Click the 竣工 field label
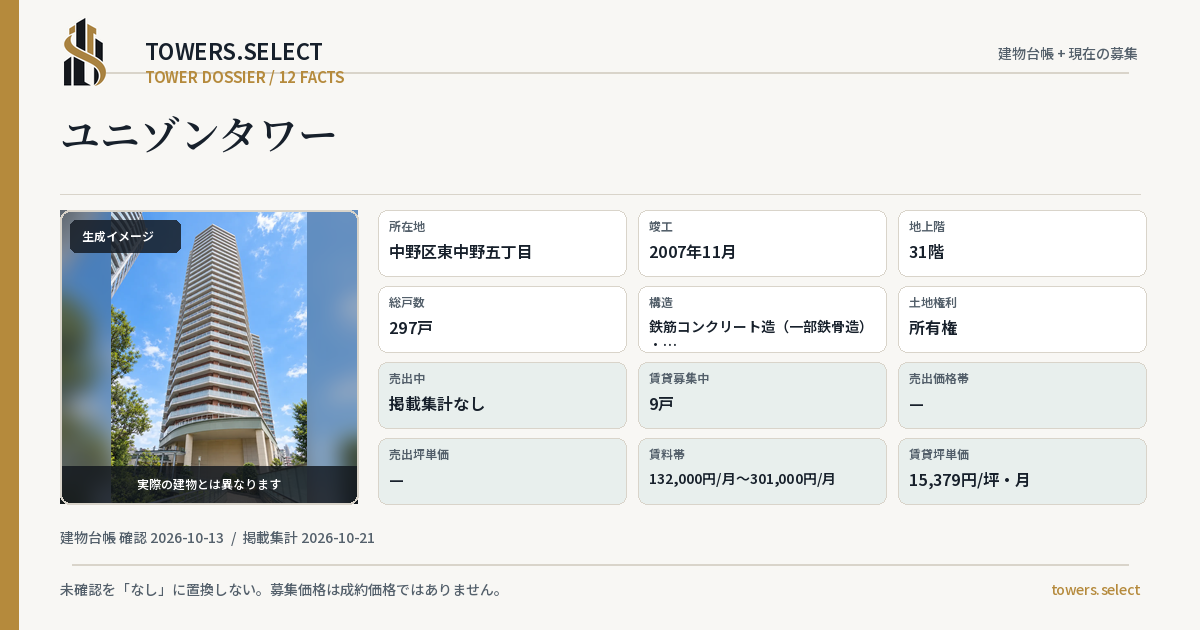 661,227
